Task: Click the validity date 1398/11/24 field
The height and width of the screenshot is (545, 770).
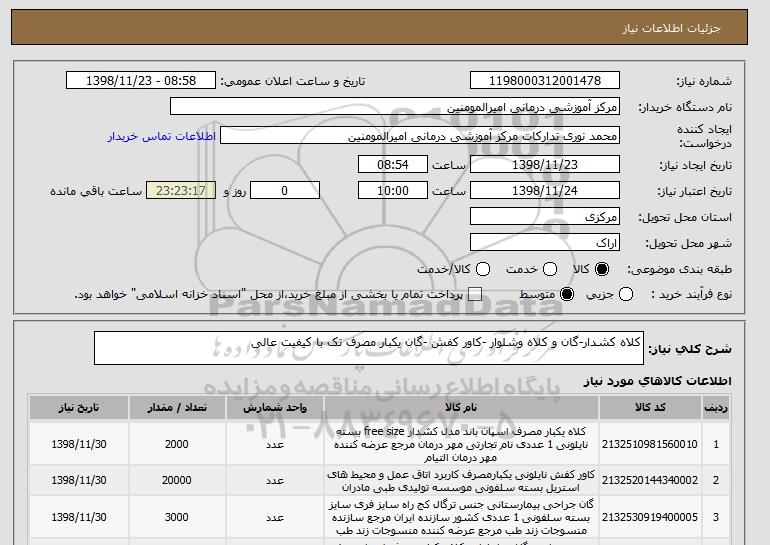Action: coord(545,191)
